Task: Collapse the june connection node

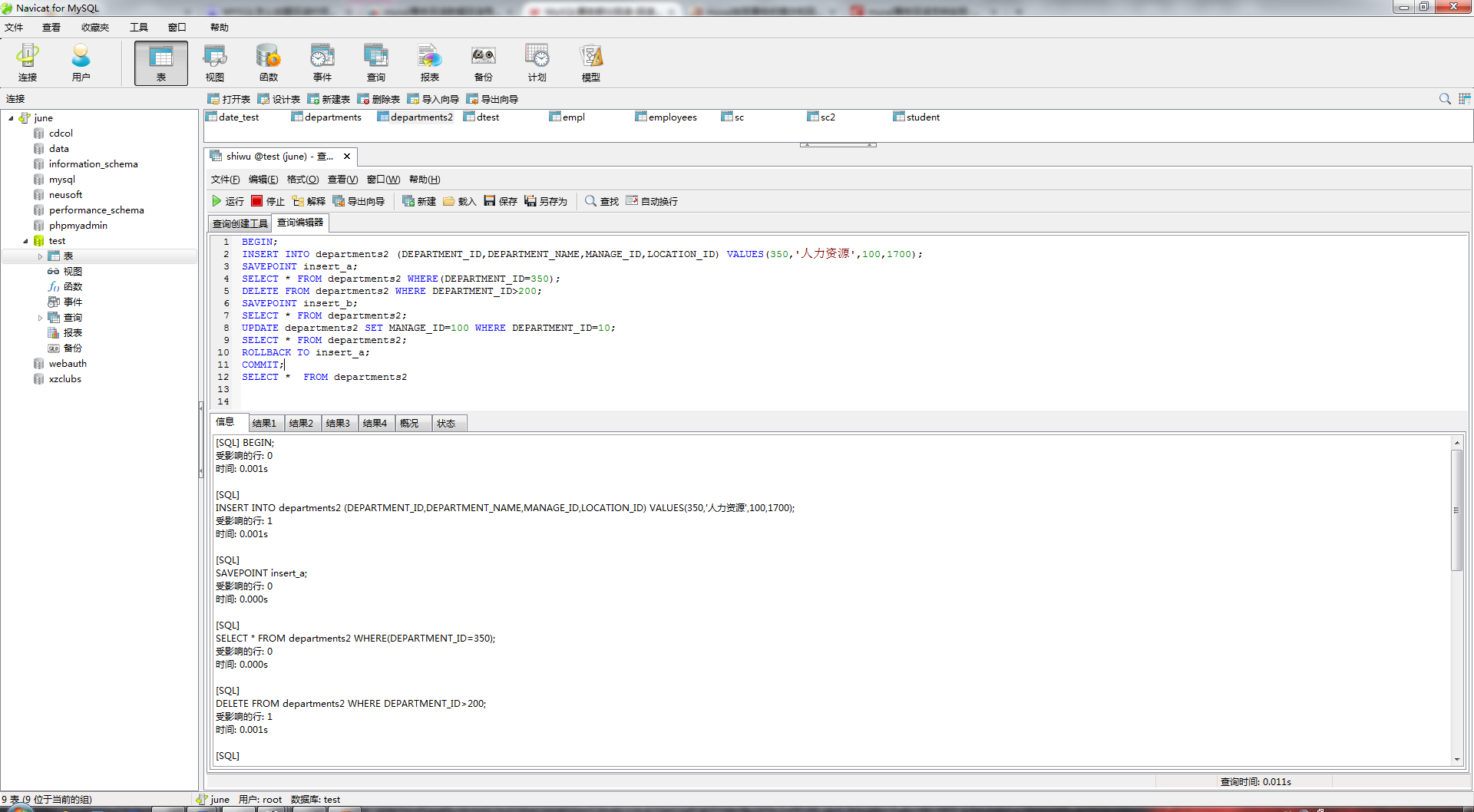Action: pyautogui.click(x=11, y=118)
